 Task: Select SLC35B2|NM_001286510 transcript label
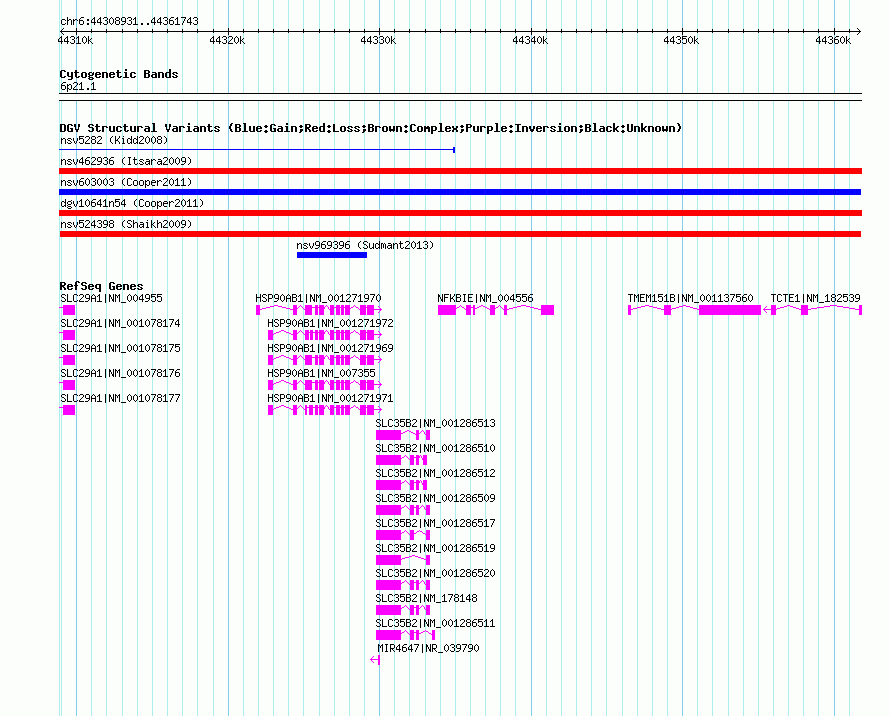click(435, 448)
